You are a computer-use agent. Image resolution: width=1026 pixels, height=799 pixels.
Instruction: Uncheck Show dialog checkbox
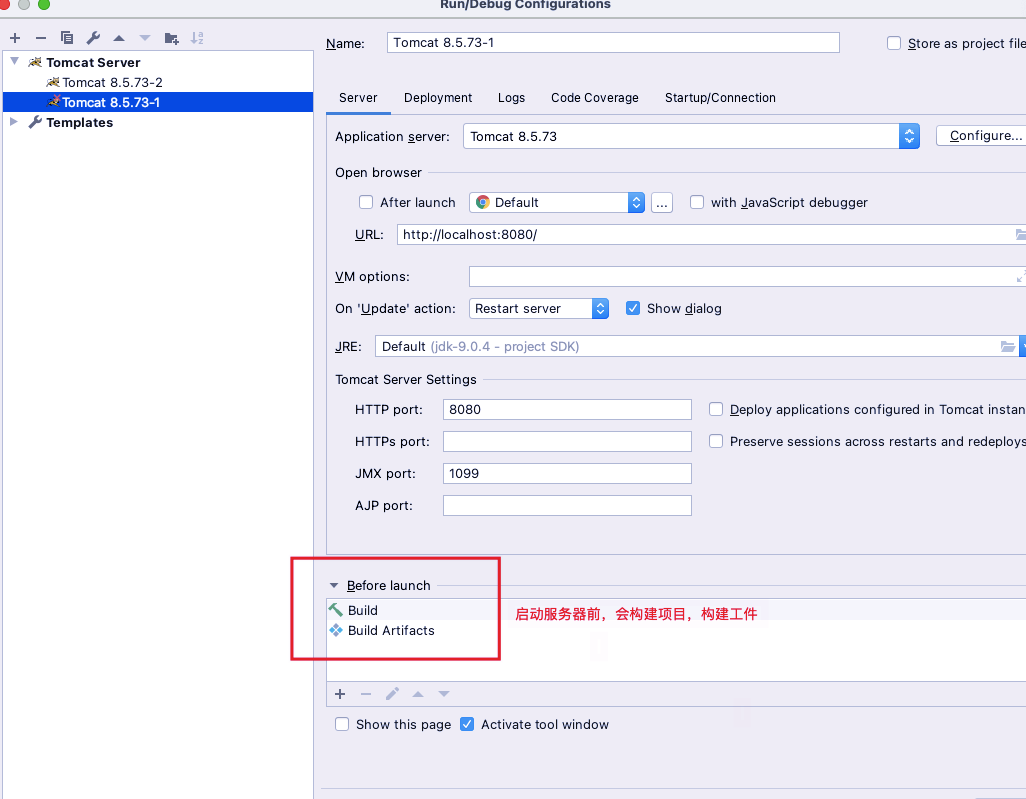pos(633,308)
